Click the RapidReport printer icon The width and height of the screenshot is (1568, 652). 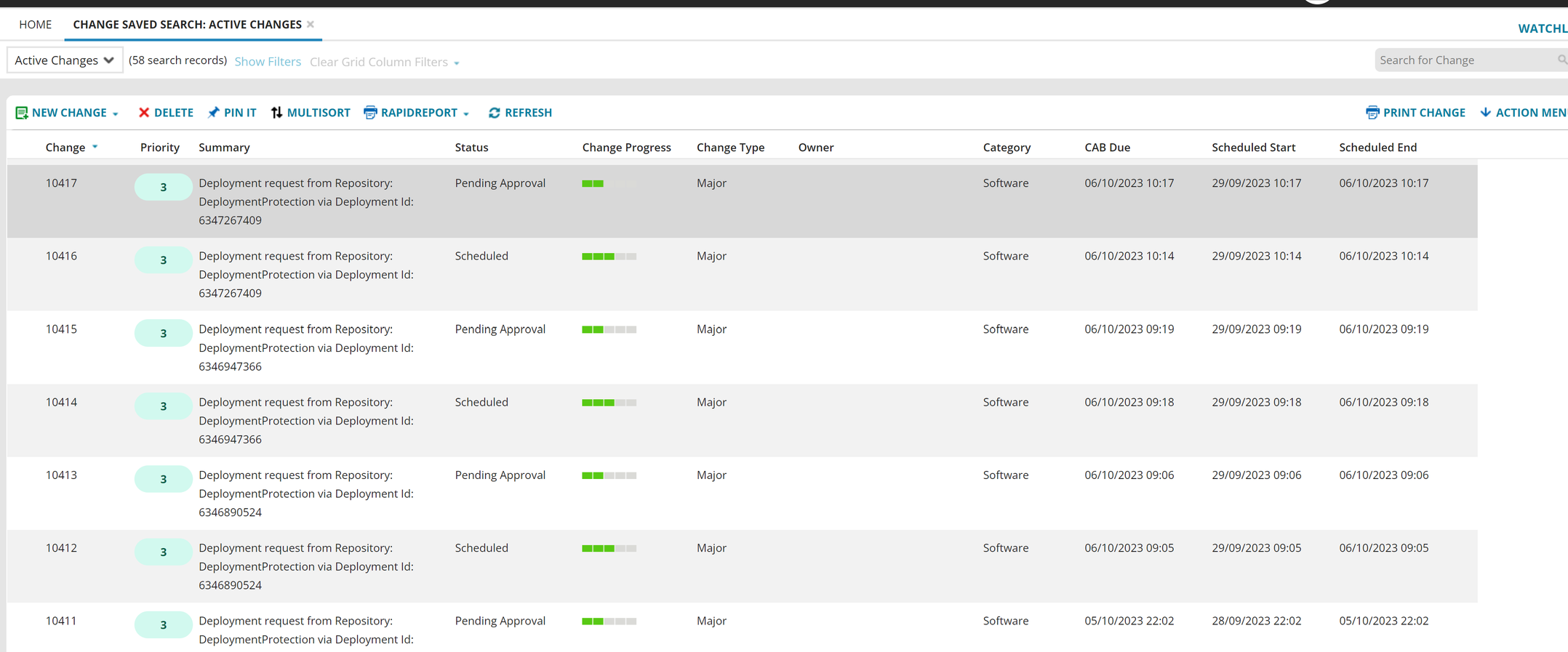[370, 113]
